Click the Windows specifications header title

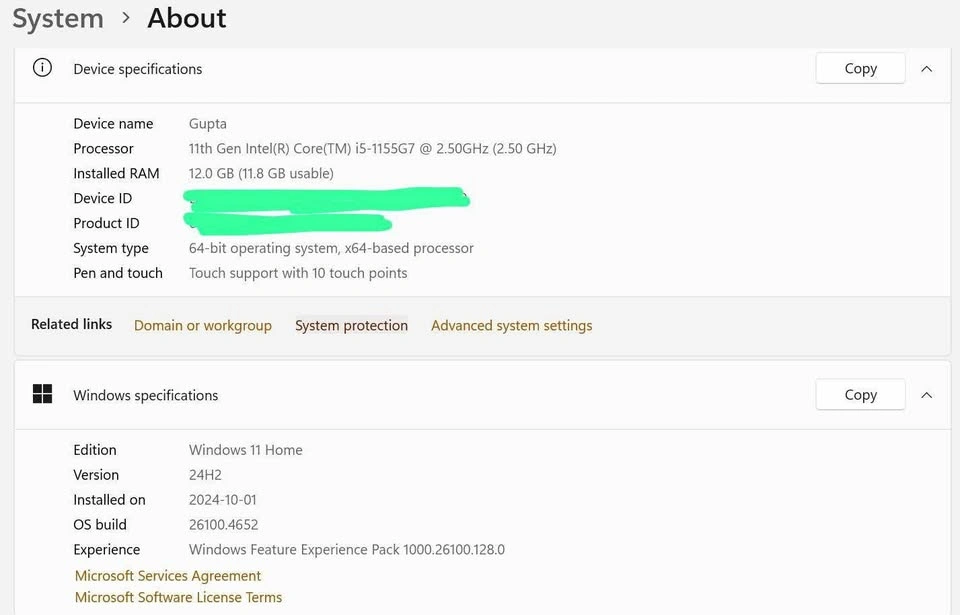point(145,395)
